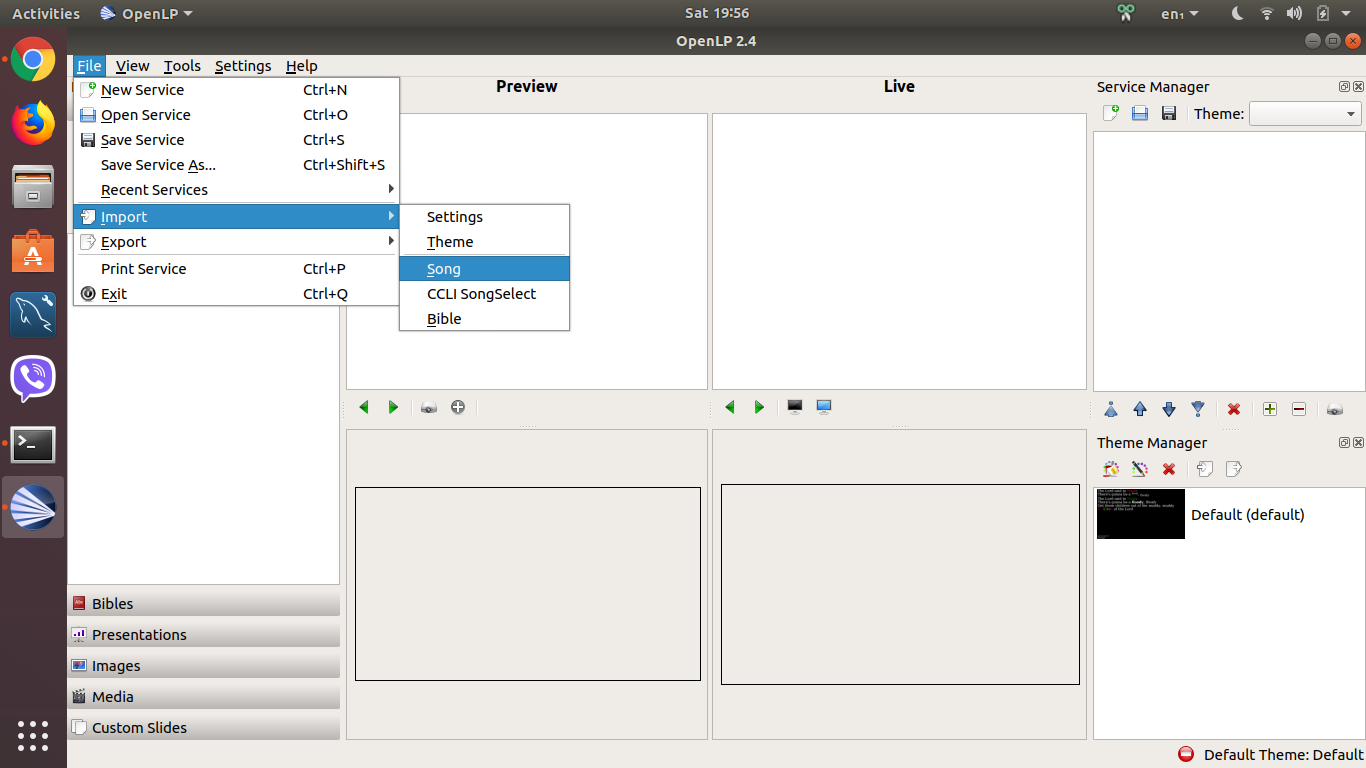
Task: Open Google Chrome from the dock
Action: tap(33, 60)
